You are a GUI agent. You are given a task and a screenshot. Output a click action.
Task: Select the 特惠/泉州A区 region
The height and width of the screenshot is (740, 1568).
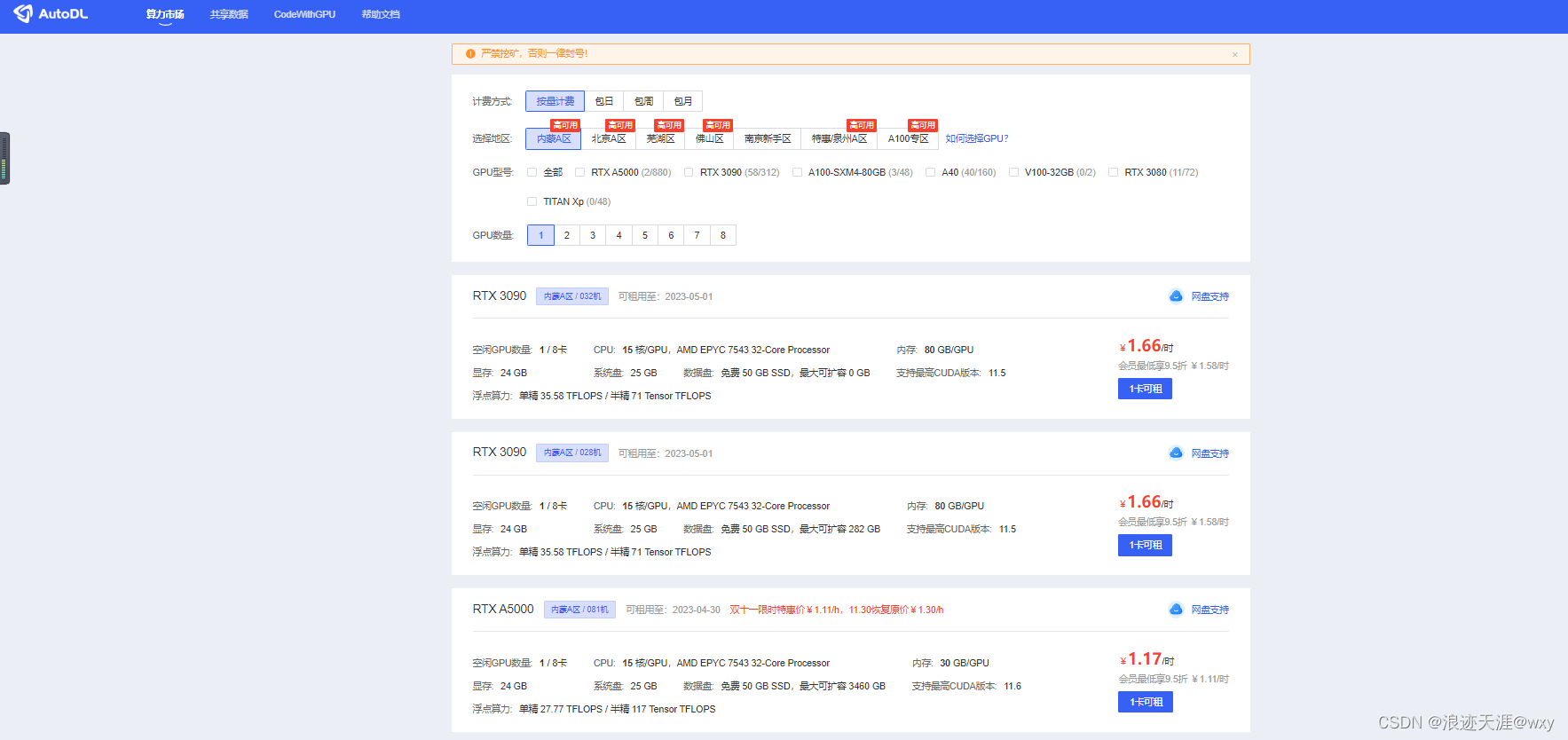click(x=839, y=138)
